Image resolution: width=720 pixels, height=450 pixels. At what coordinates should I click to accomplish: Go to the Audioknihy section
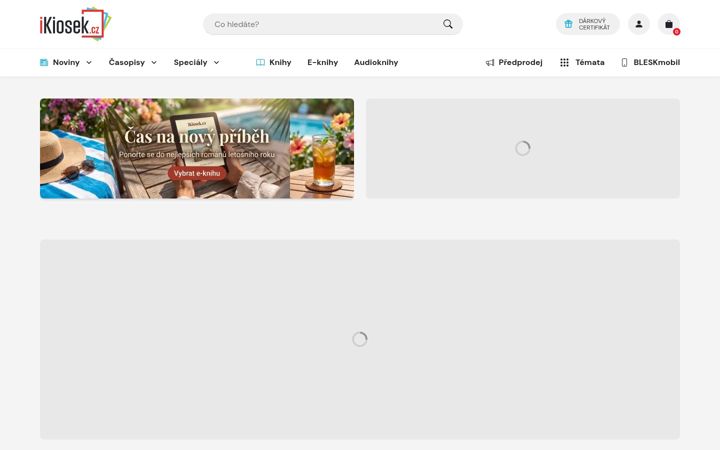376,62
